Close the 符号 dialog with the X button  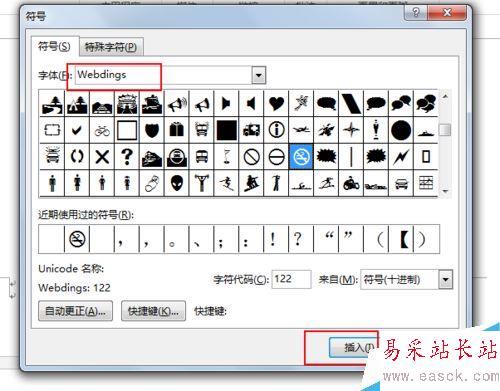(x=447, y=13)
